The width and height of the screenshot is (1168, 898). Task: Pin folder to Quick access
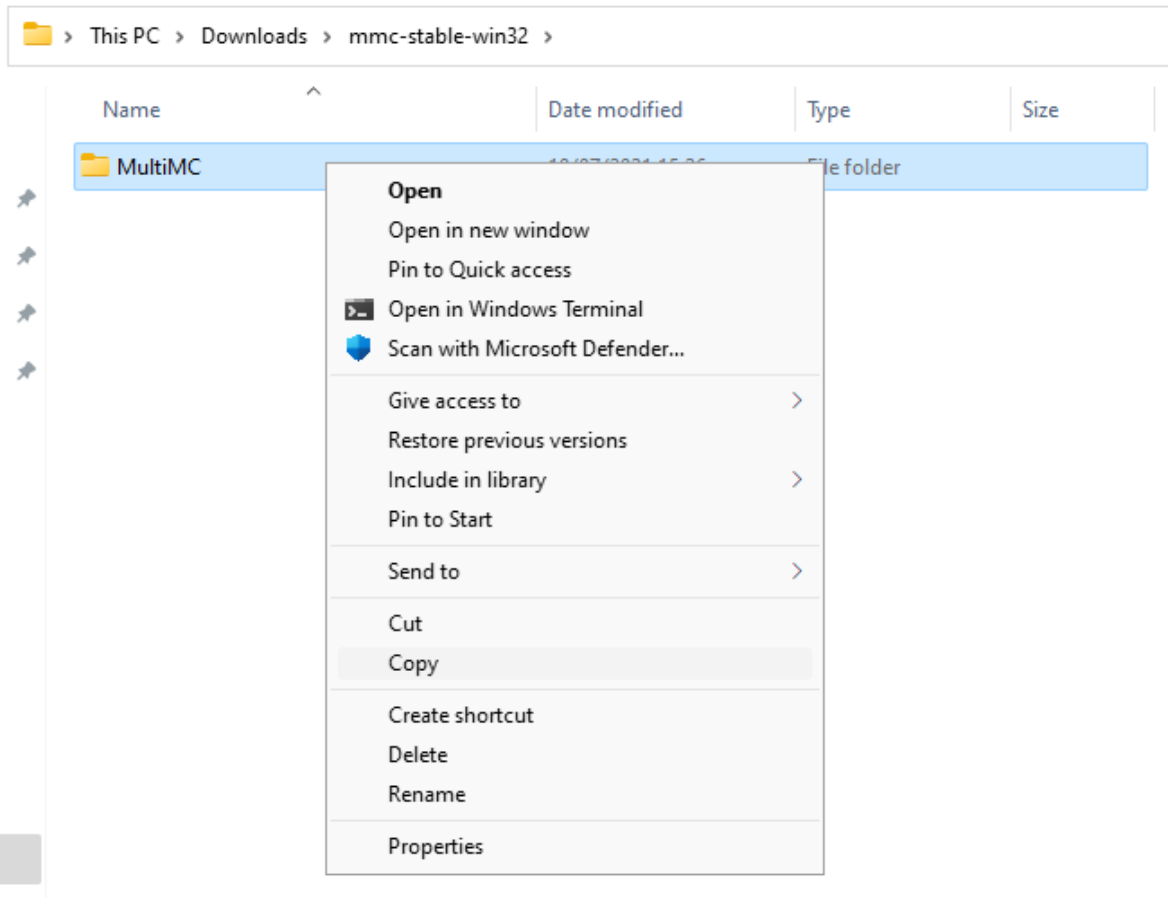point(479,270)
